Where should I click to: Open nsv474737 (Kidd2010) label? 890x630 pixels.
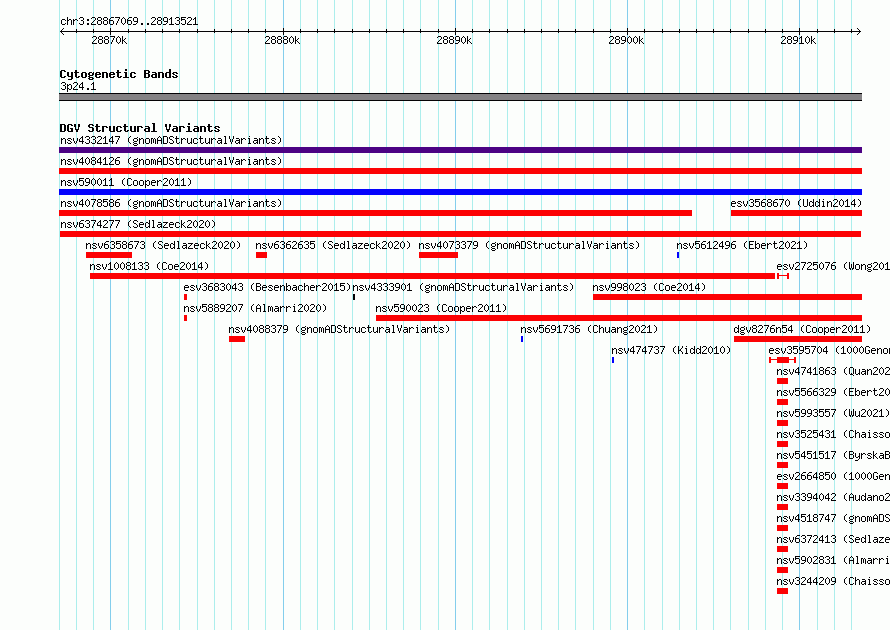click(671, 350)
